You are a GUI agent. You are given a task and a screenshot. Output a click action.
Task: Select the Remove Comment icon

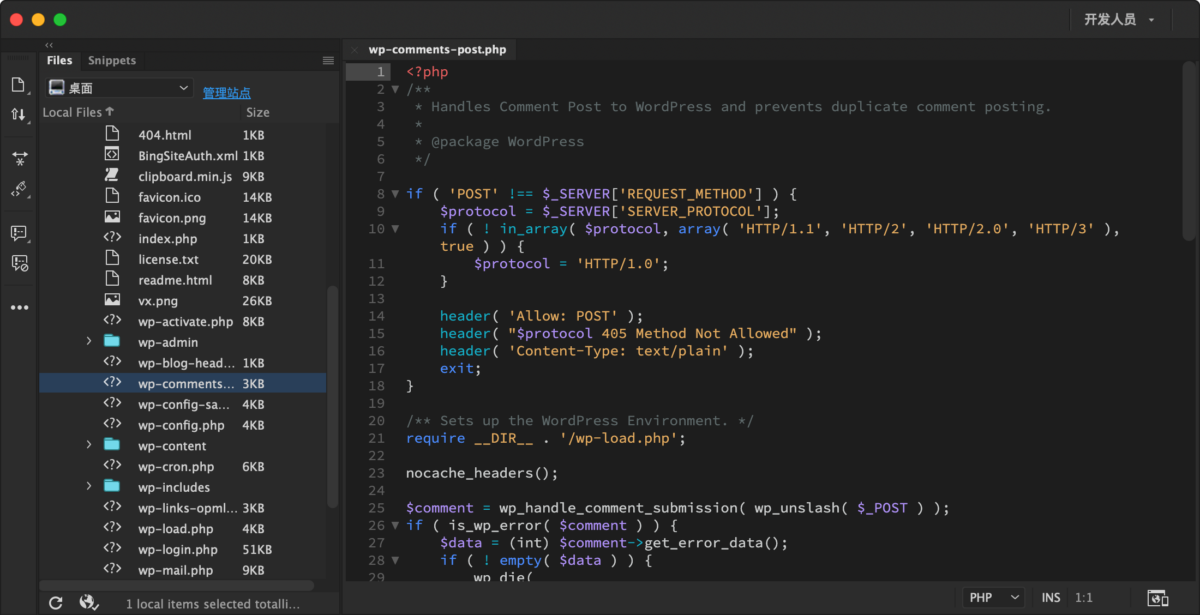click(19, 263)
